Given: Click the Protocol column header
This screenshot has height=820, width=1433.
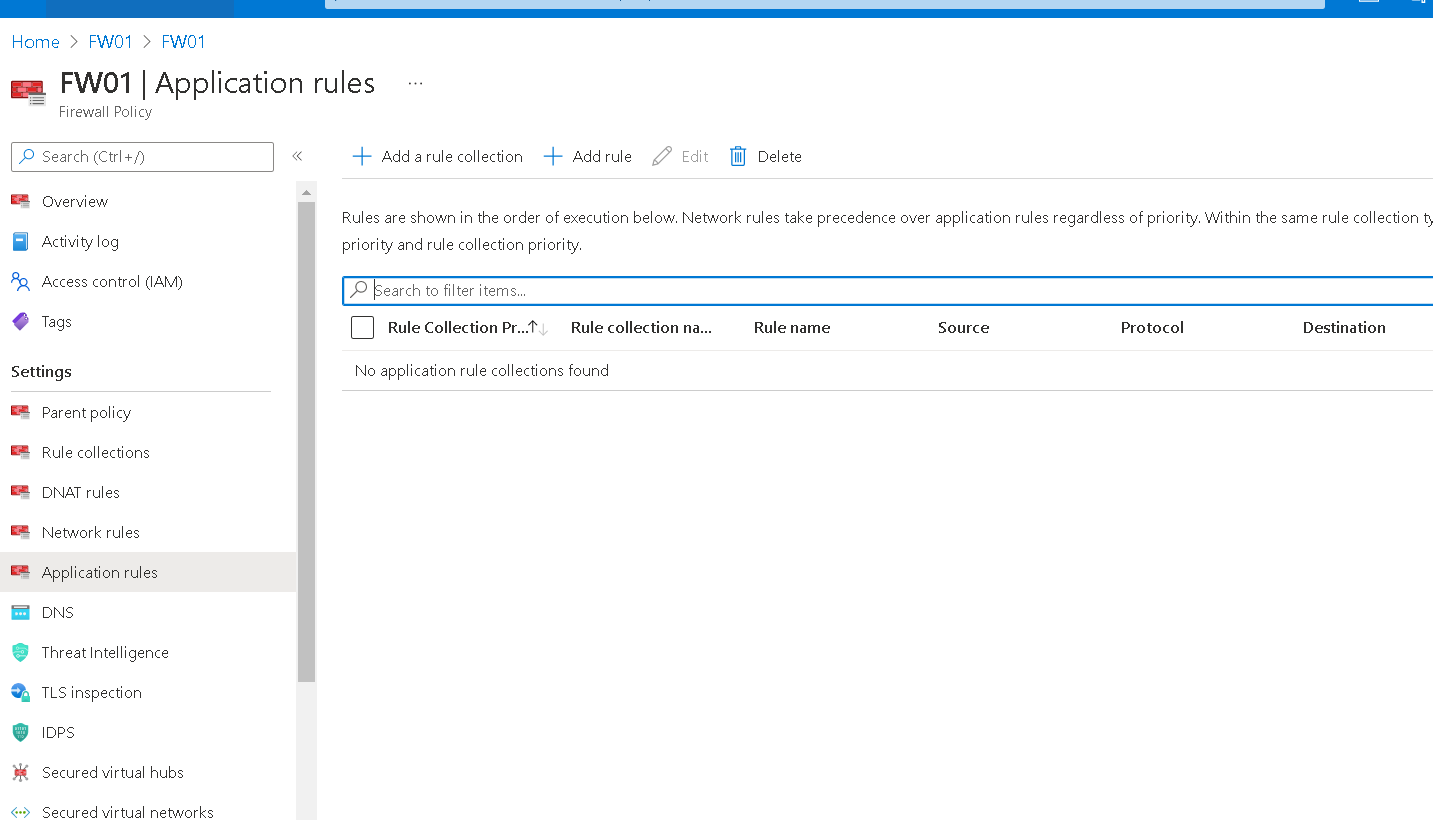Looking at the screenshot, I should (1152, 327).
